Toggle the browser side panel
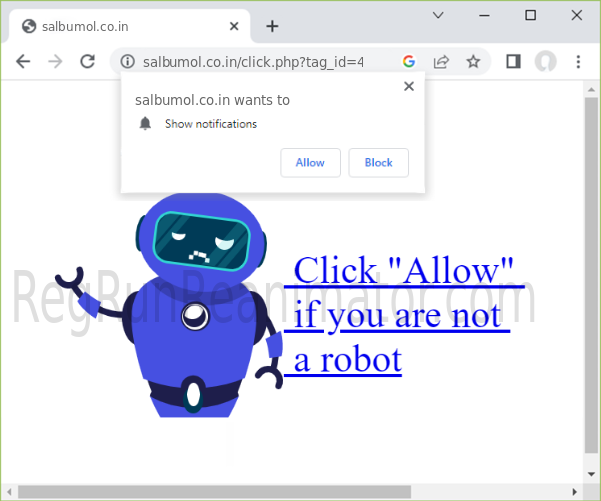601x501 pixels. 513,62
